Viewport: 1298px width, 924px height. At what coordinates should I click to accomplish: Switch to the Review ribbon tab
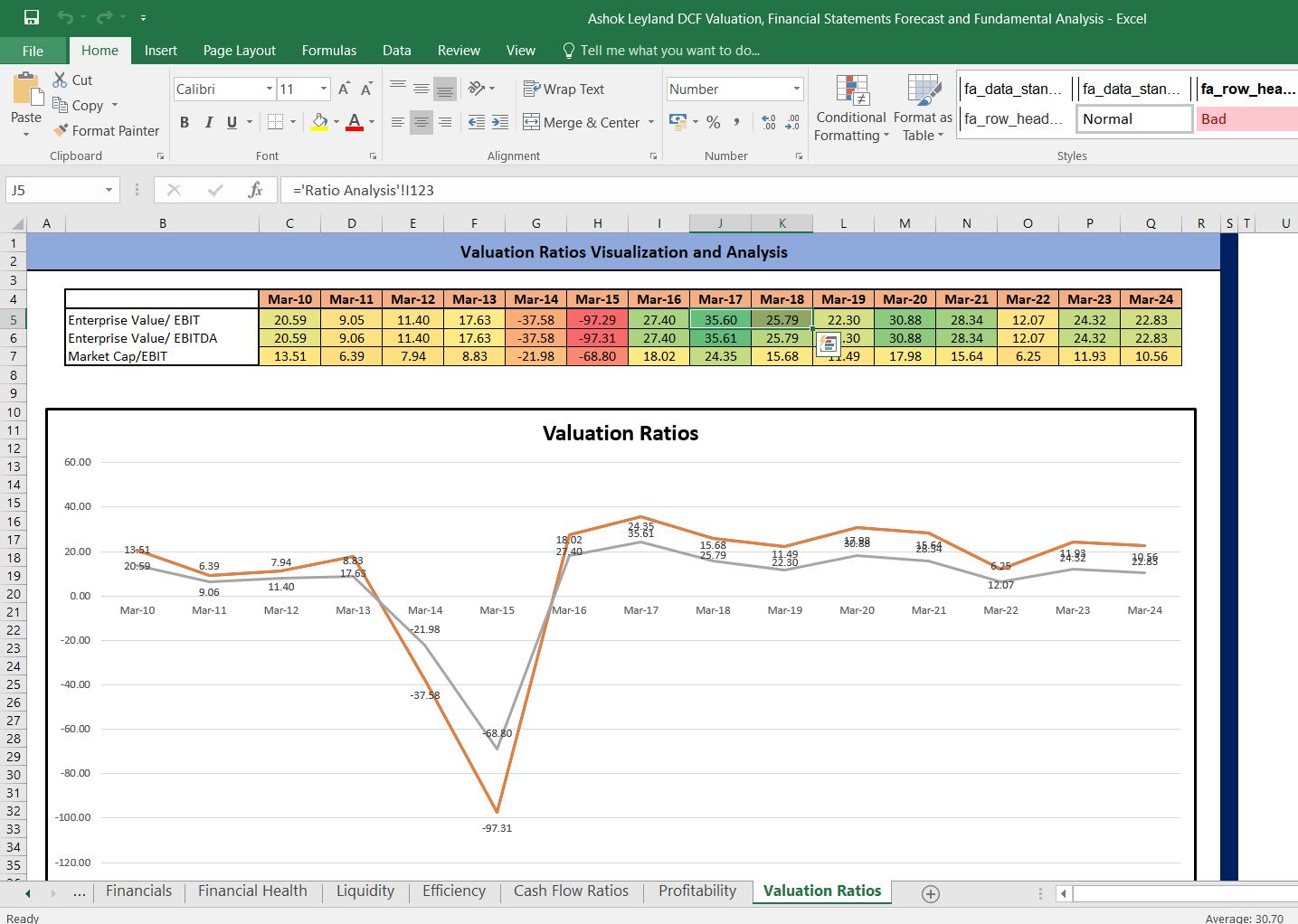[x=459, y=51]
